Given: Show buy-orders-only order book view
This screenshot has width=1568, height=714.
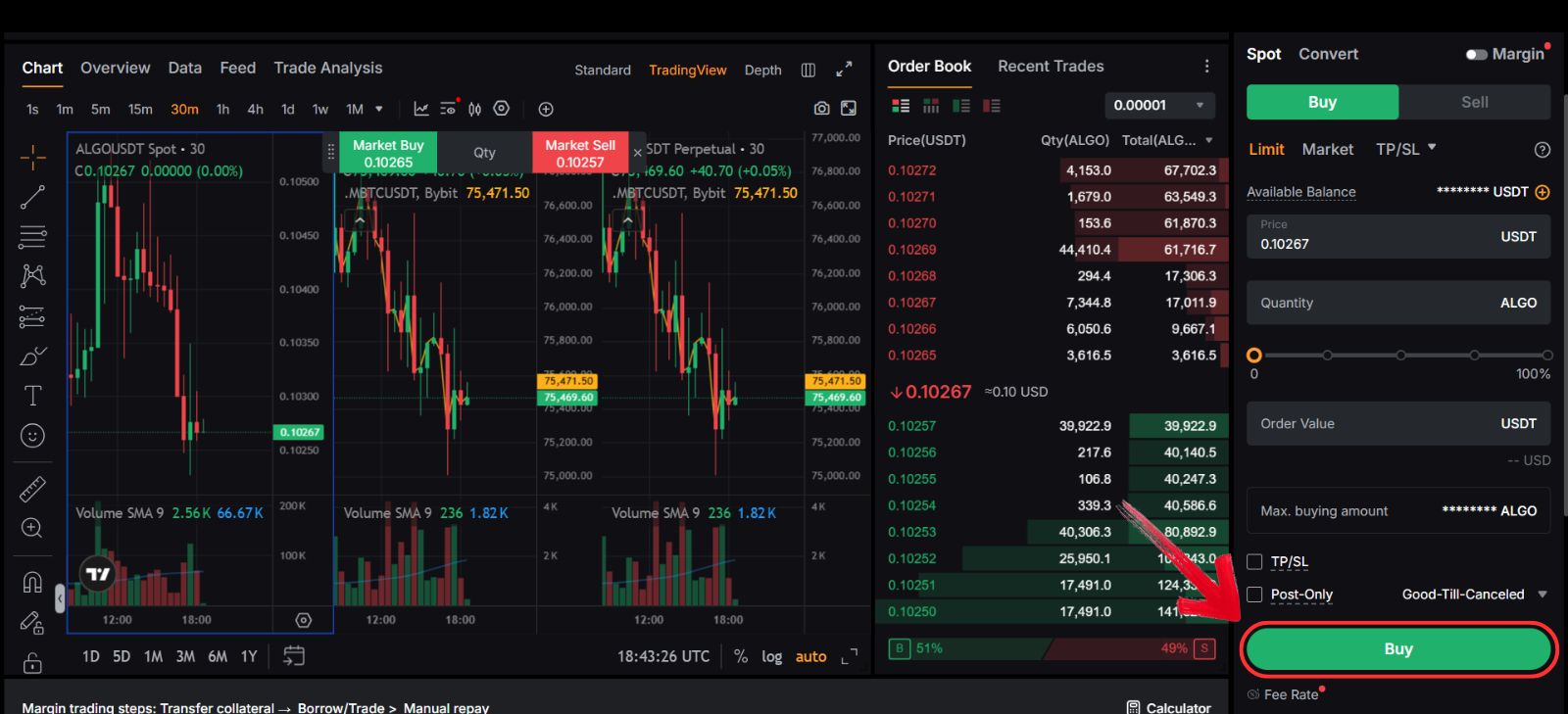Looking at the screenshot, I should pyautogui.click(x=961, y=105).
